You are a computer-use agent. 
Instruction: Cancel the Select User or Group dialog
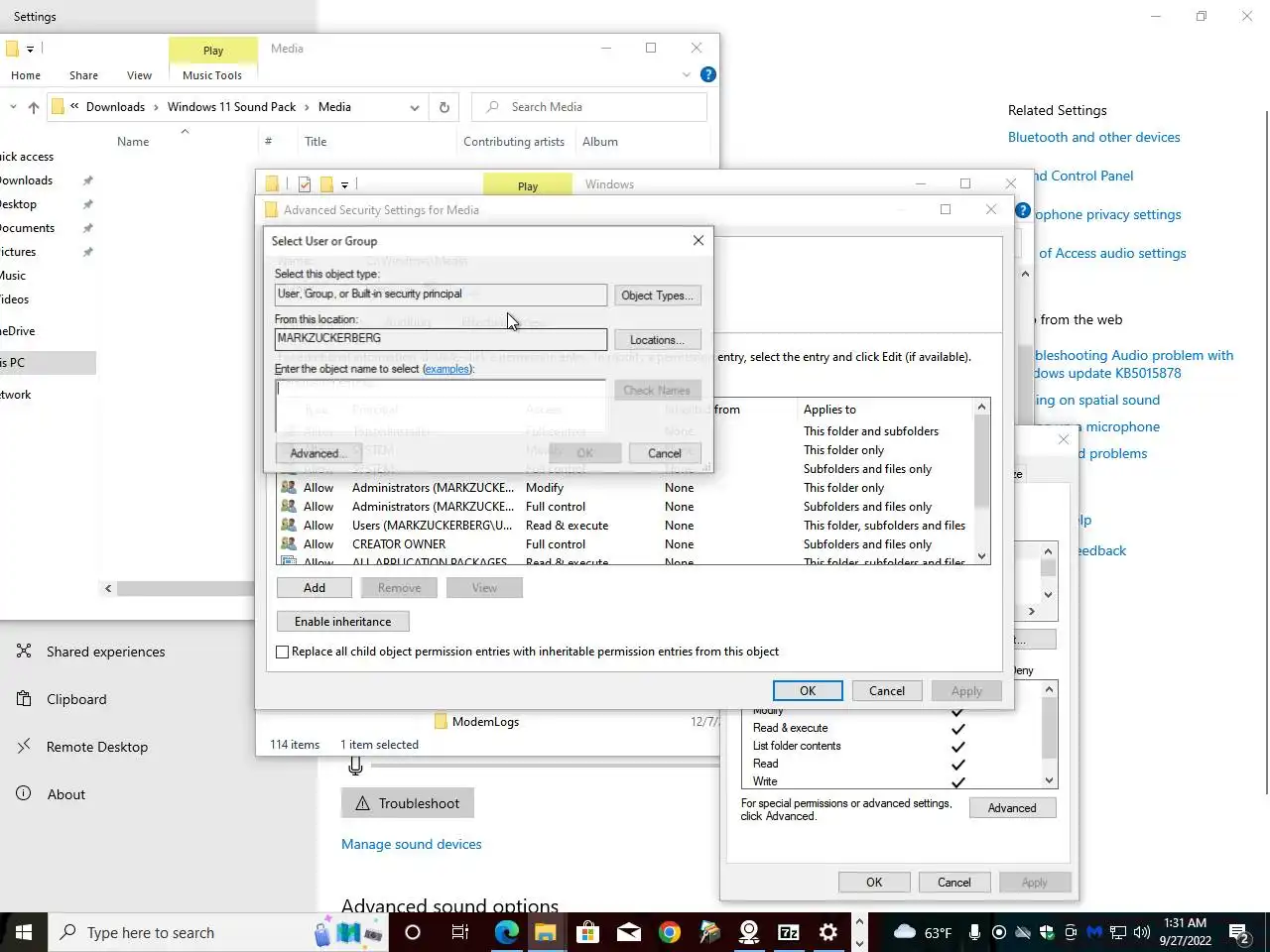click(664, 453)
